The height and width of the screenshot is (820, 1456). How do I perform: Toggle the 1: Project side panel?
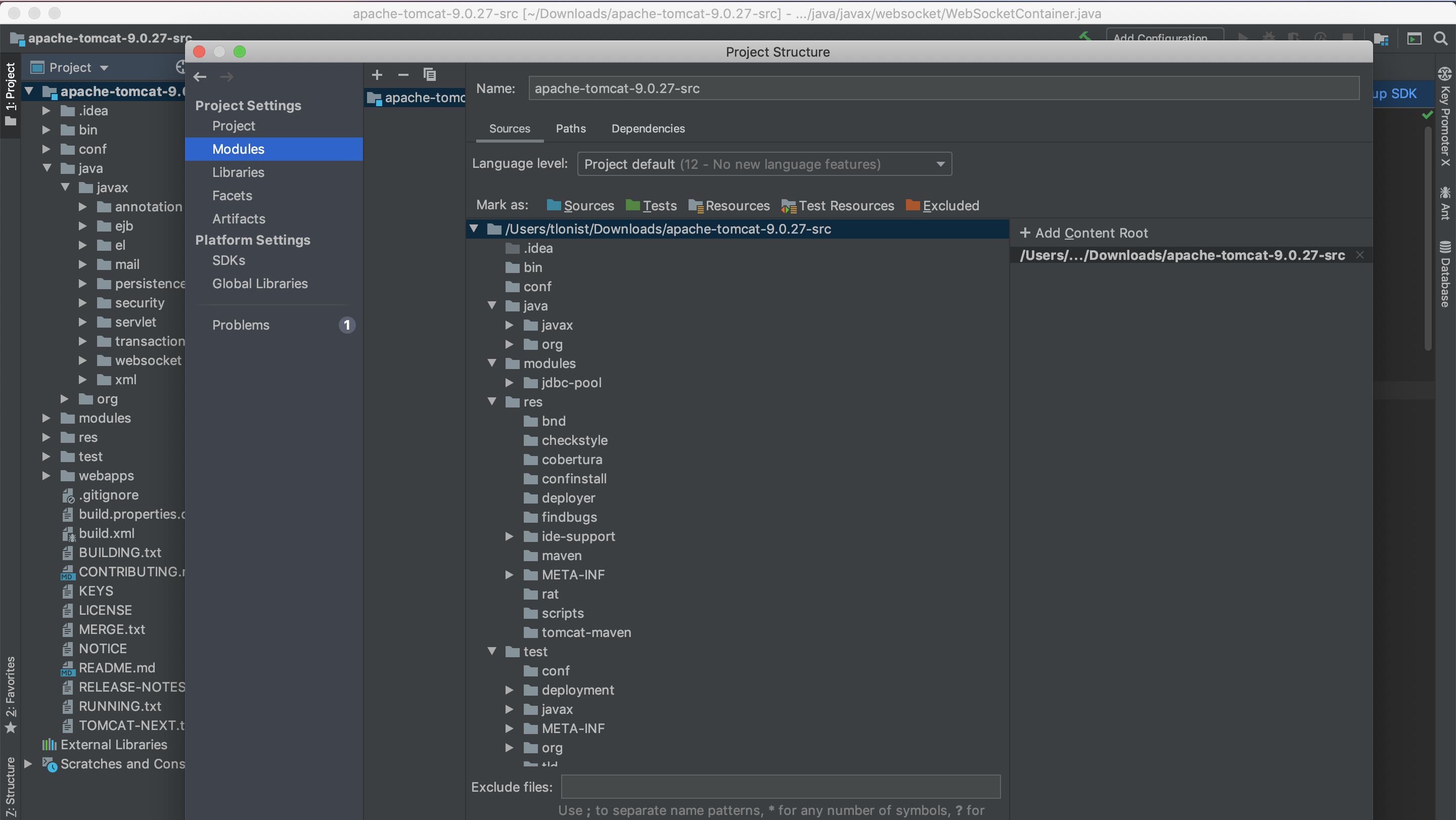click(10, 95)
